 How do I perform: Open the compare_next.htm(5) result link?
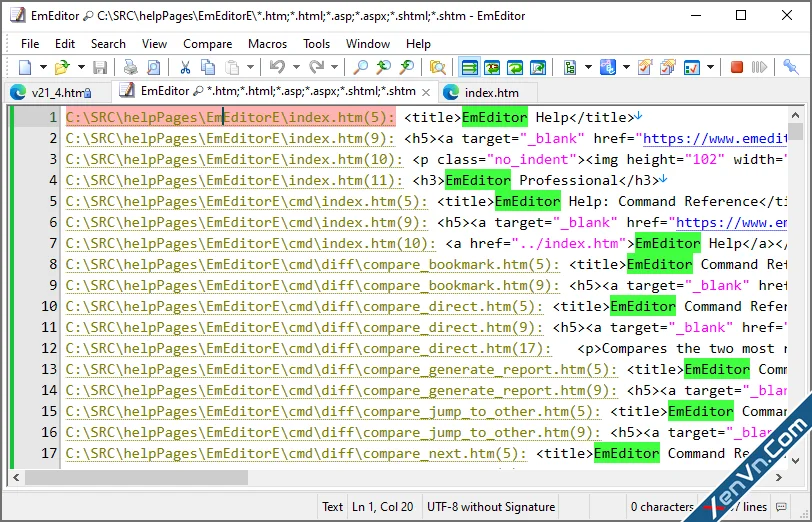point(295,454)
